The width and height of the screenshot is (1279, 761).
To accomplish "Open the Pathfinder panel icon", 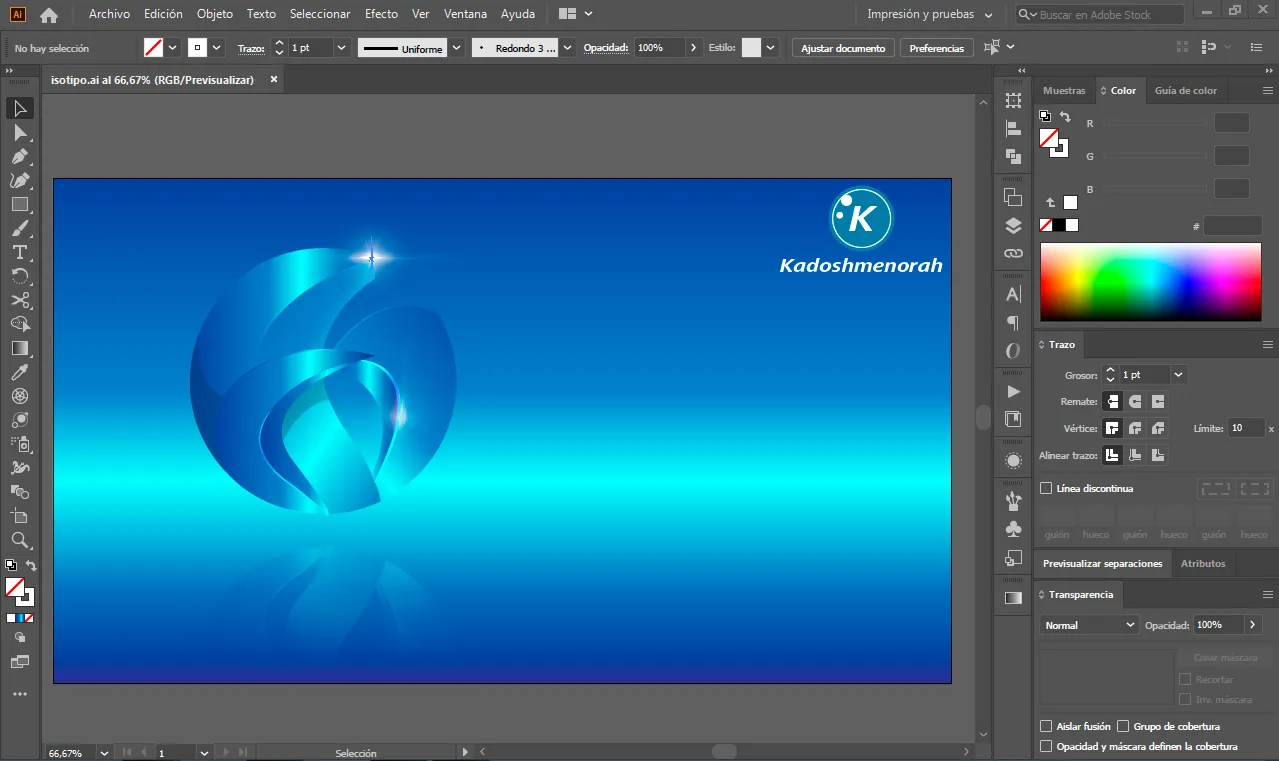I will [1013, 157].
